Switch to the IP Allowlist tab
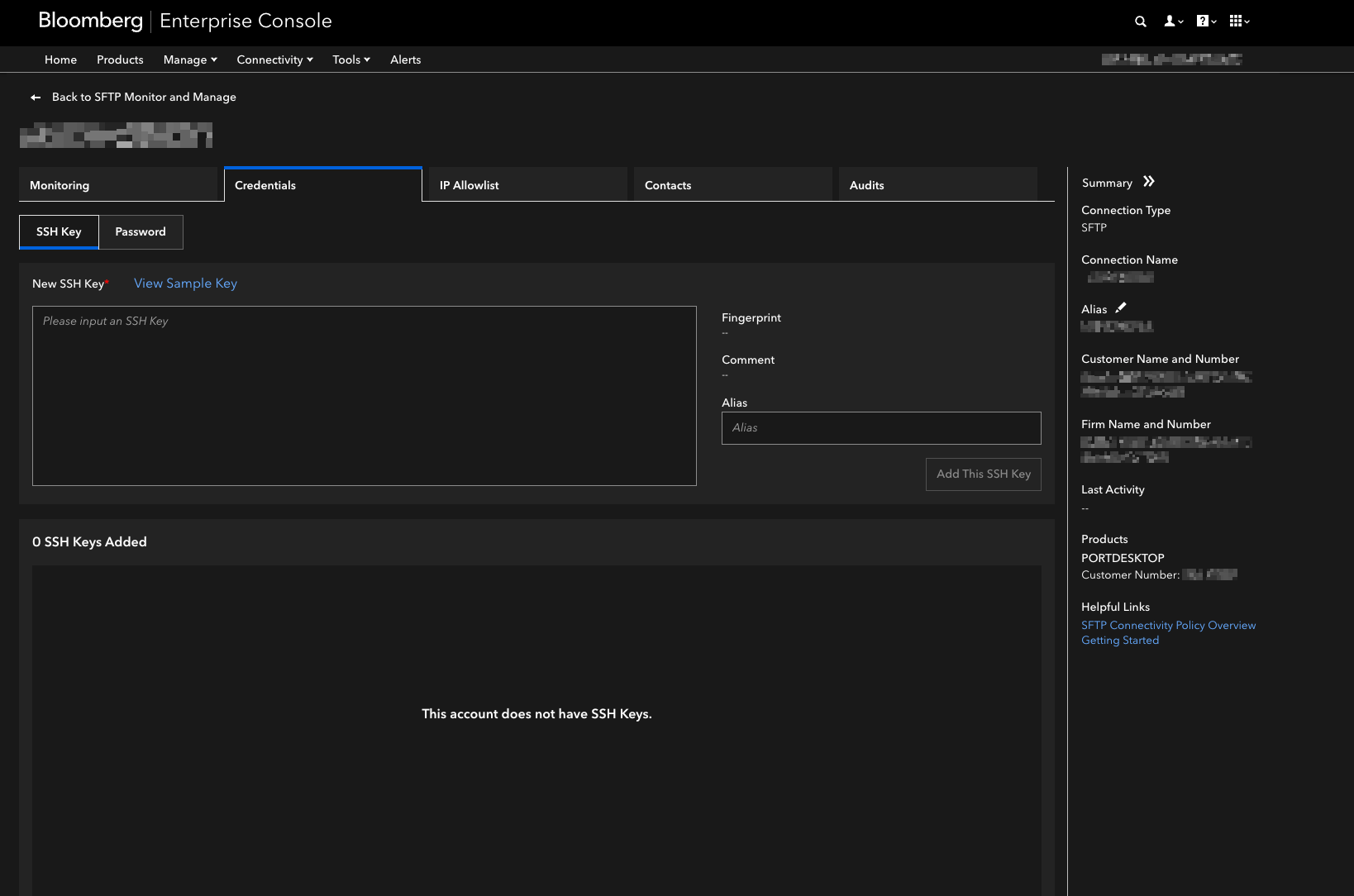This screenshot has width=1354, height=896. click(x=528, y=185)
